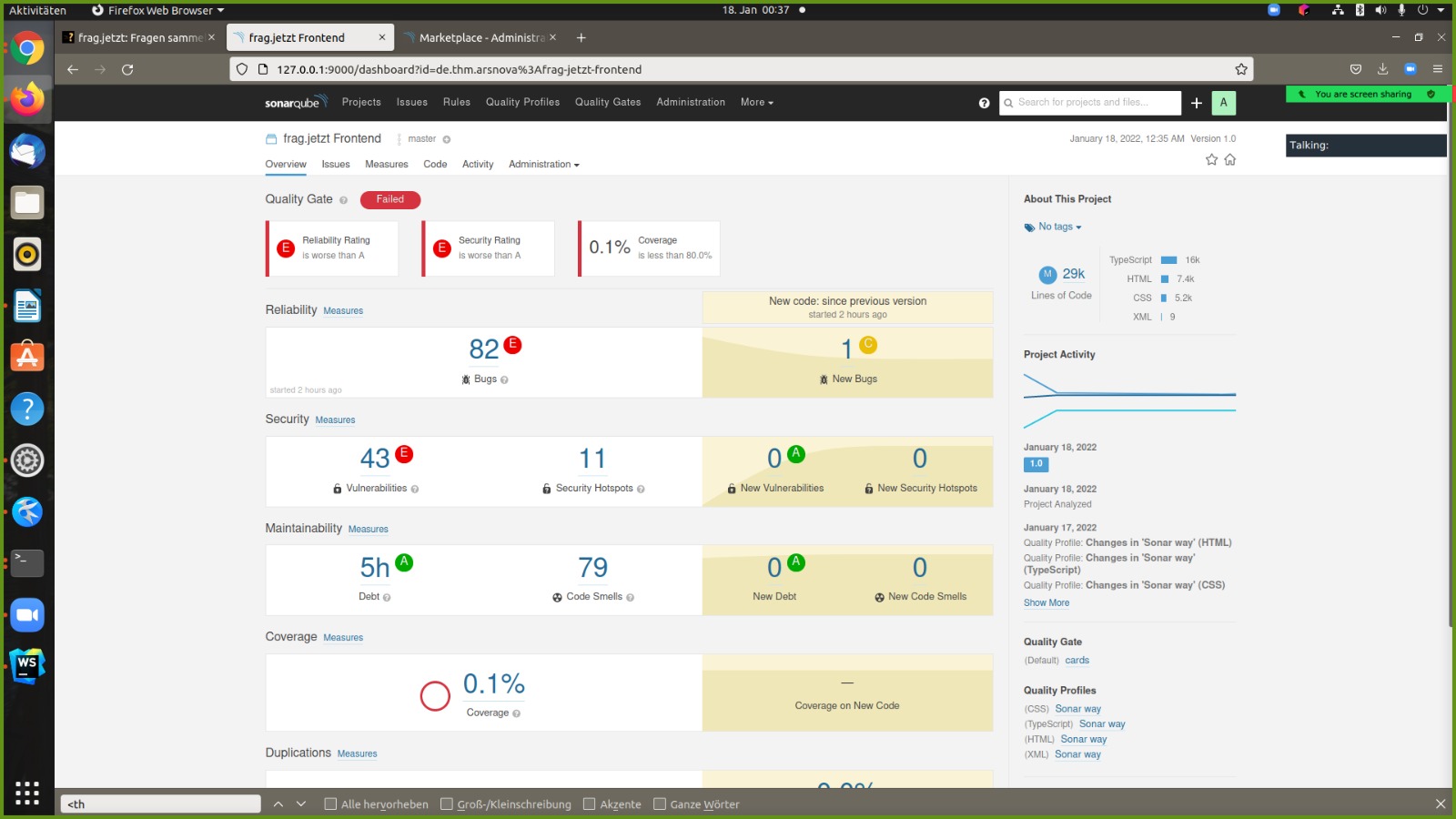This screenshot has height=819, width=1456.
Task: Enable the 'Alle hervorheben' checkbox
Action: click(x=331, y=804)
